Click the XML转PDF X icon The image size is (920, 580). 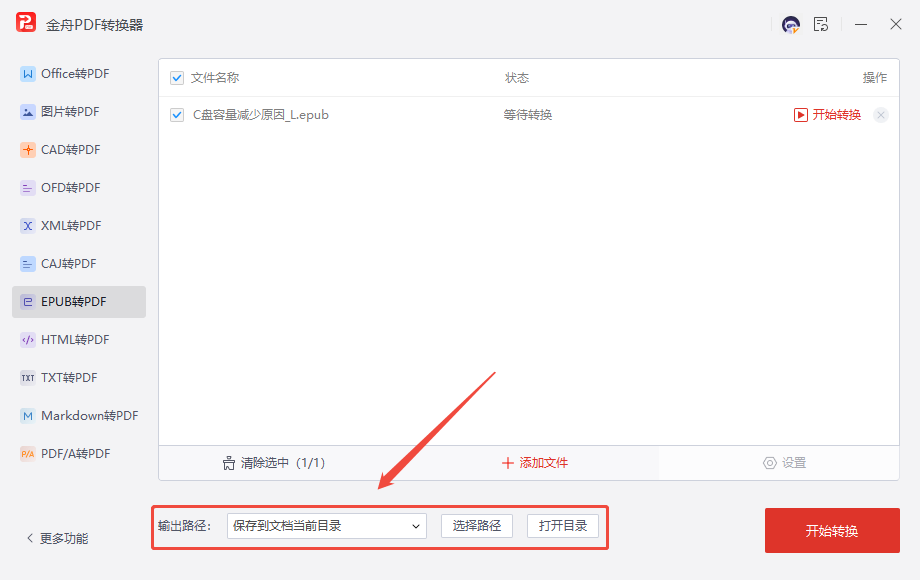[x=28, y=226]
